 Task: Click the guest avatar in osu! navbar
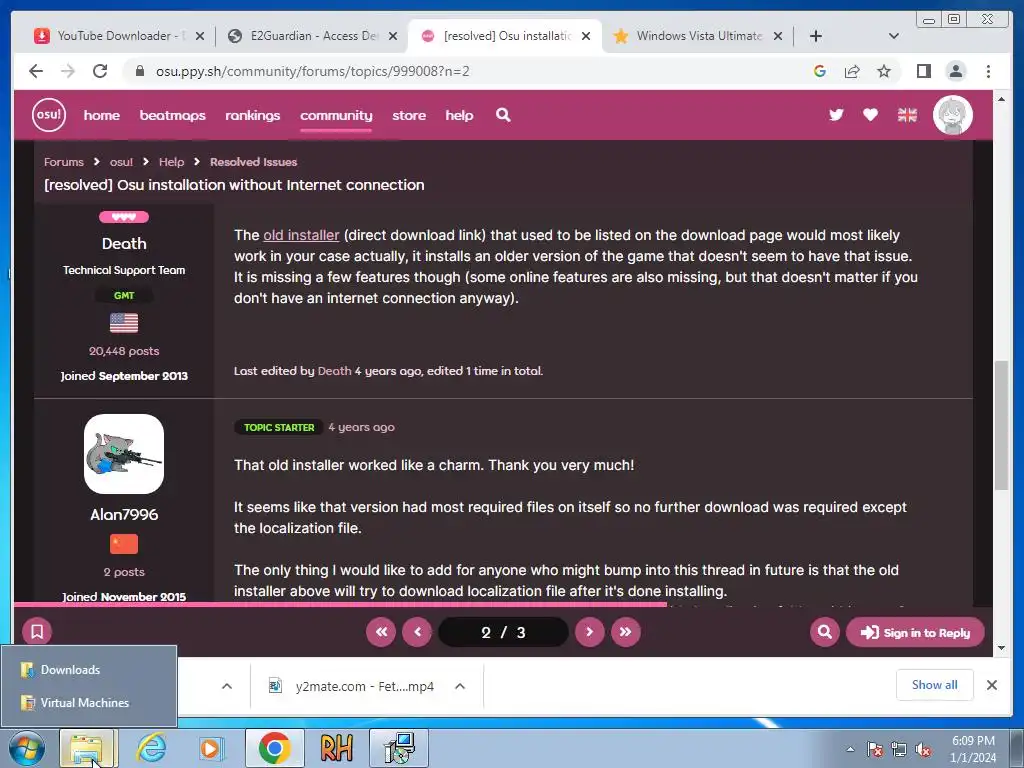point(953,115)
